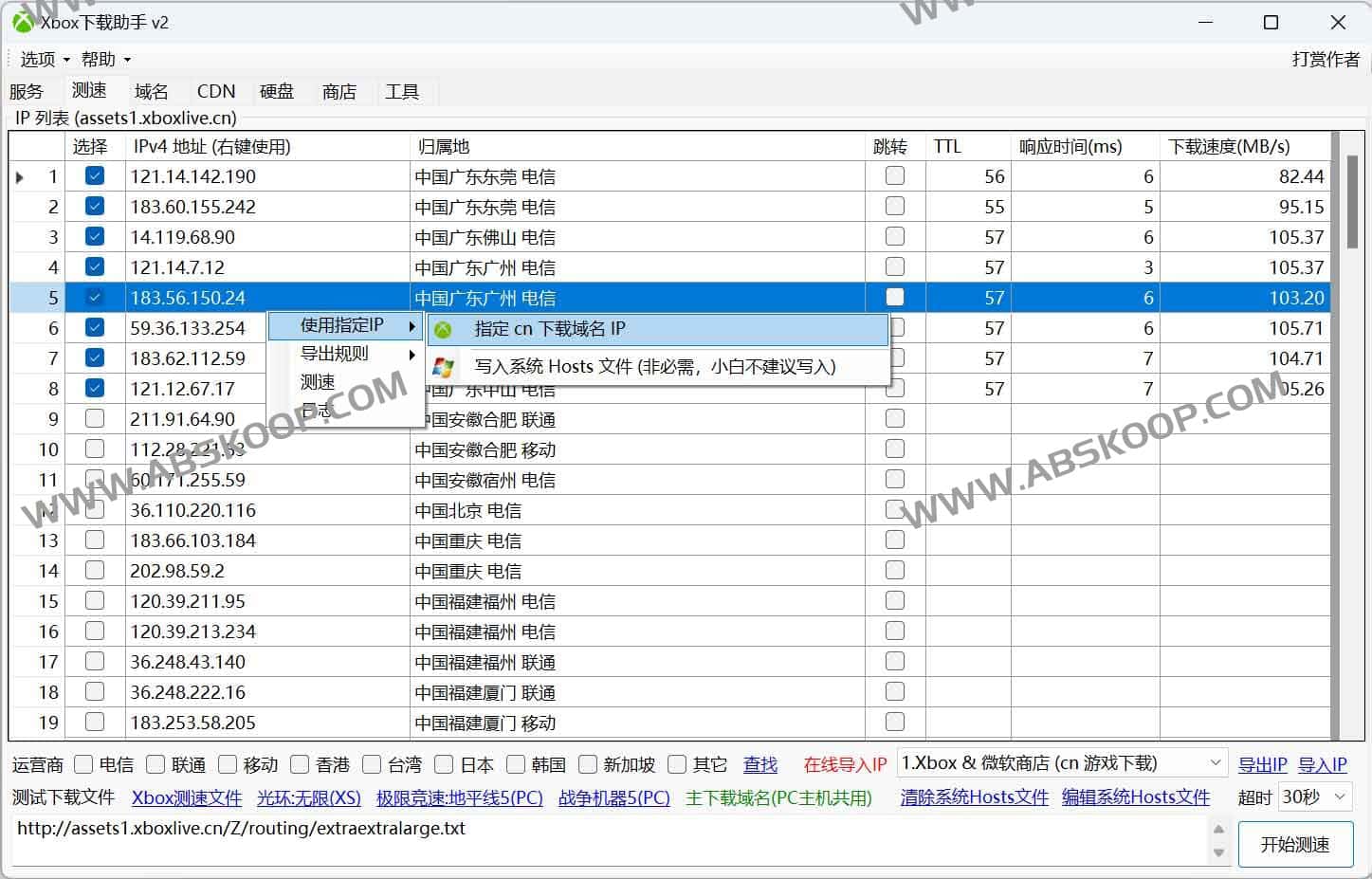Click Windows flag icon for 写入系统 Hosts 文件
This screenshot has width=1372, height=879.
(443, 367)
